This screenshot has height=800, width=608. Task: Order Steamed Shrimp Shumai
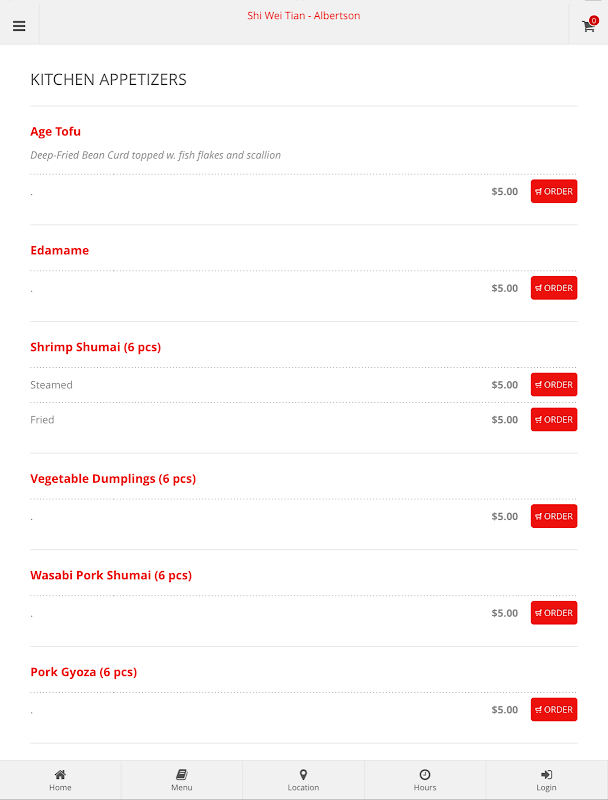click(553, 384)
